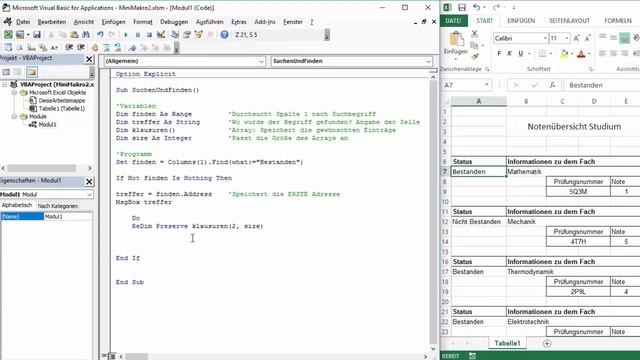This screenshot has height=360, width=640.
Task: Toggle the middle vertical align button in Excel
Action: (613, 38)
